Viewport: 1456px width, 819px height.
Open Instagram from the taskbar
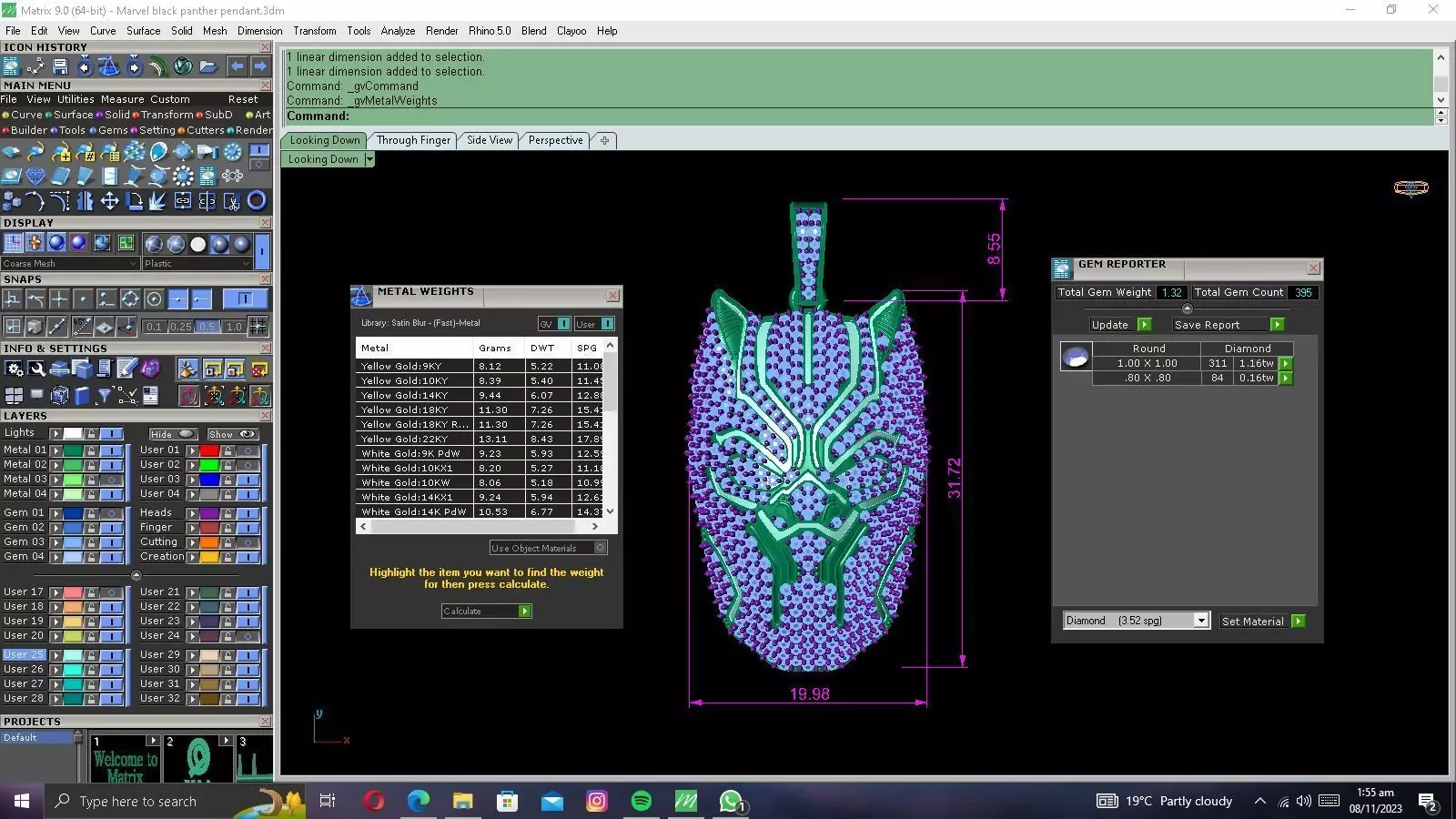(597, 801)
